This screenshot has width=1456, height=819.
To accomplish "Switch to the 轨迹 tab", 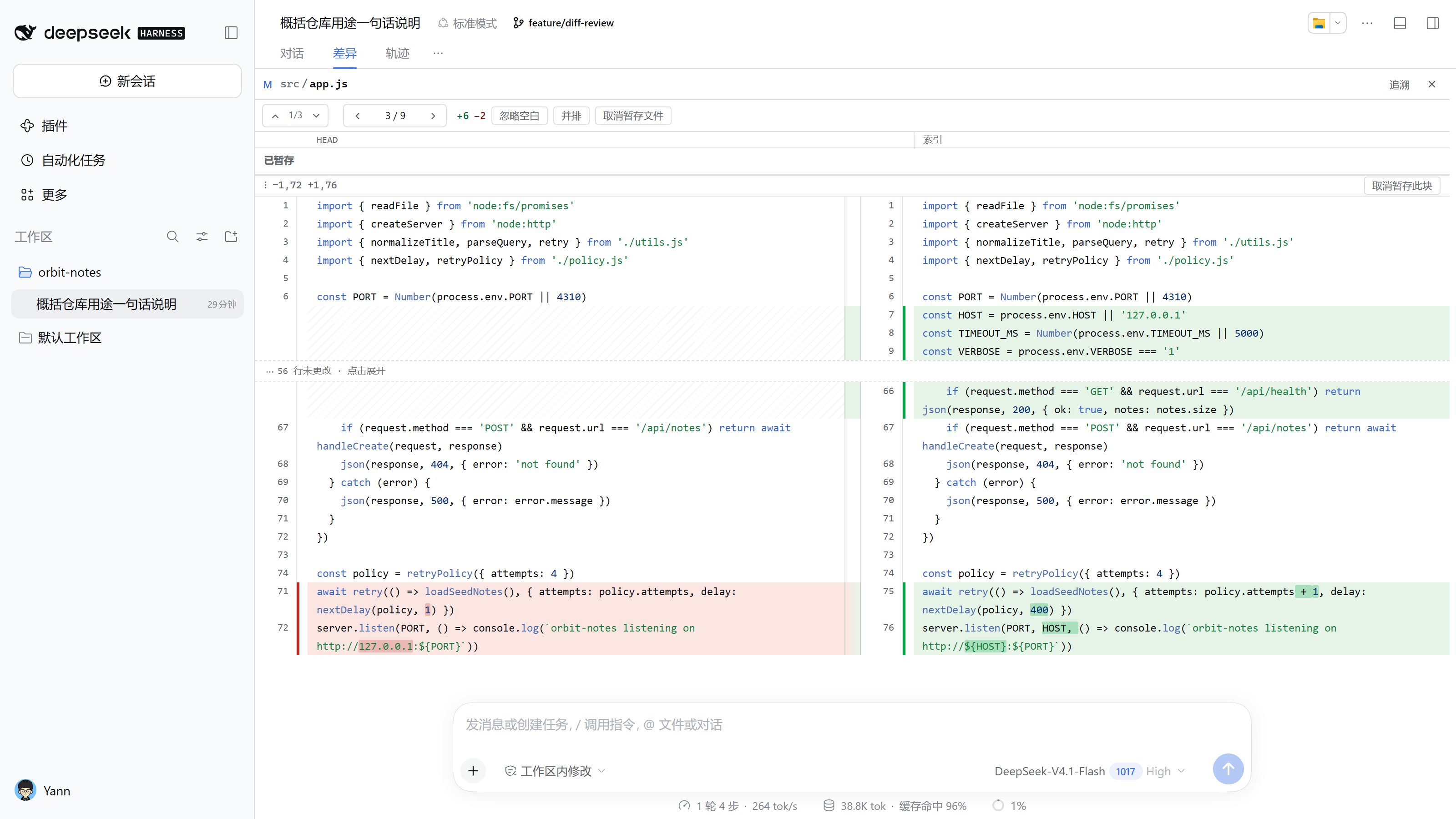I will tap(397, 53).
